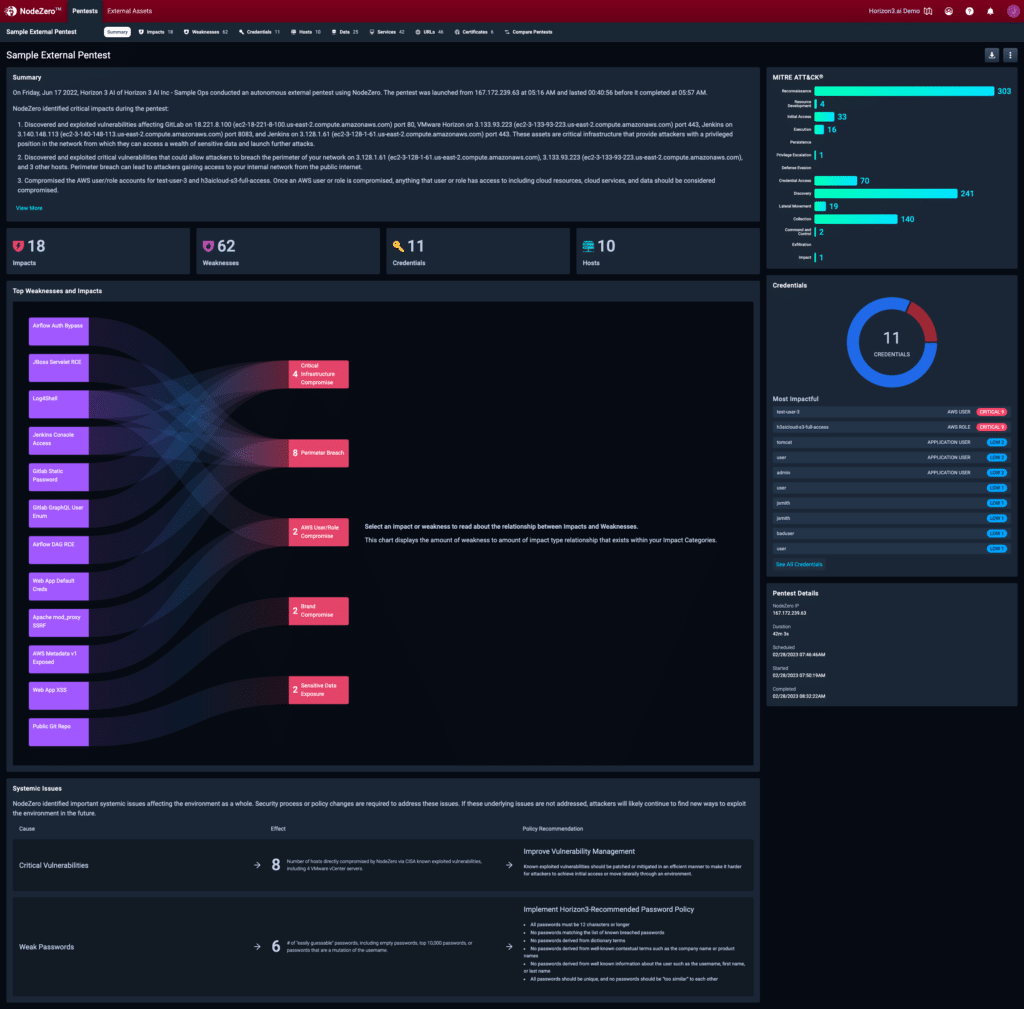Expand the Log4Shell weakness in the diagram
This screenshot has width=1024, height=1009.
57,403
